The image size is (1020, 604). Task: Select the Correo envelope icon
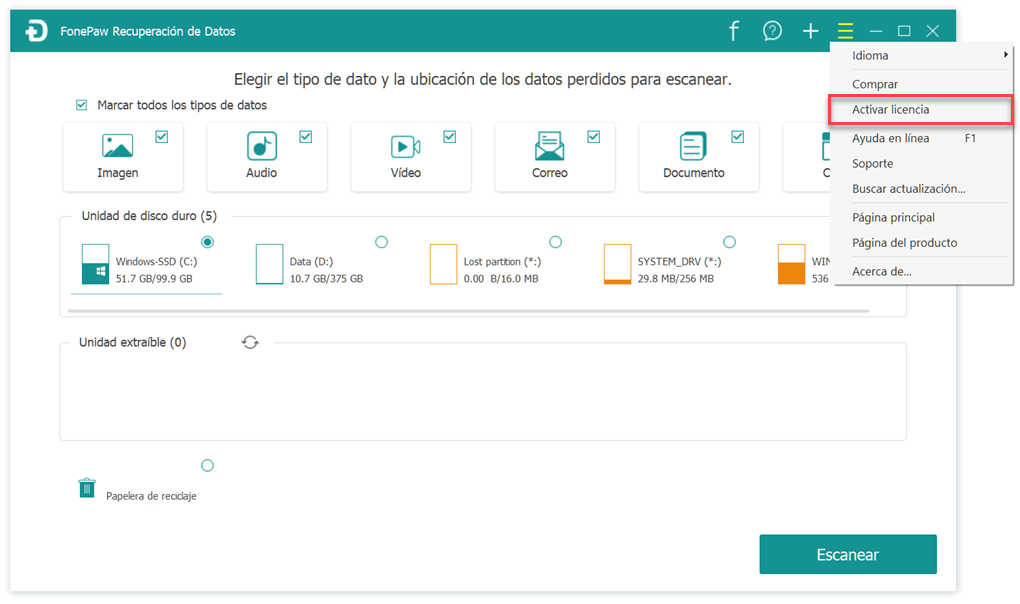pyautogui.click(x=549, y=146)
